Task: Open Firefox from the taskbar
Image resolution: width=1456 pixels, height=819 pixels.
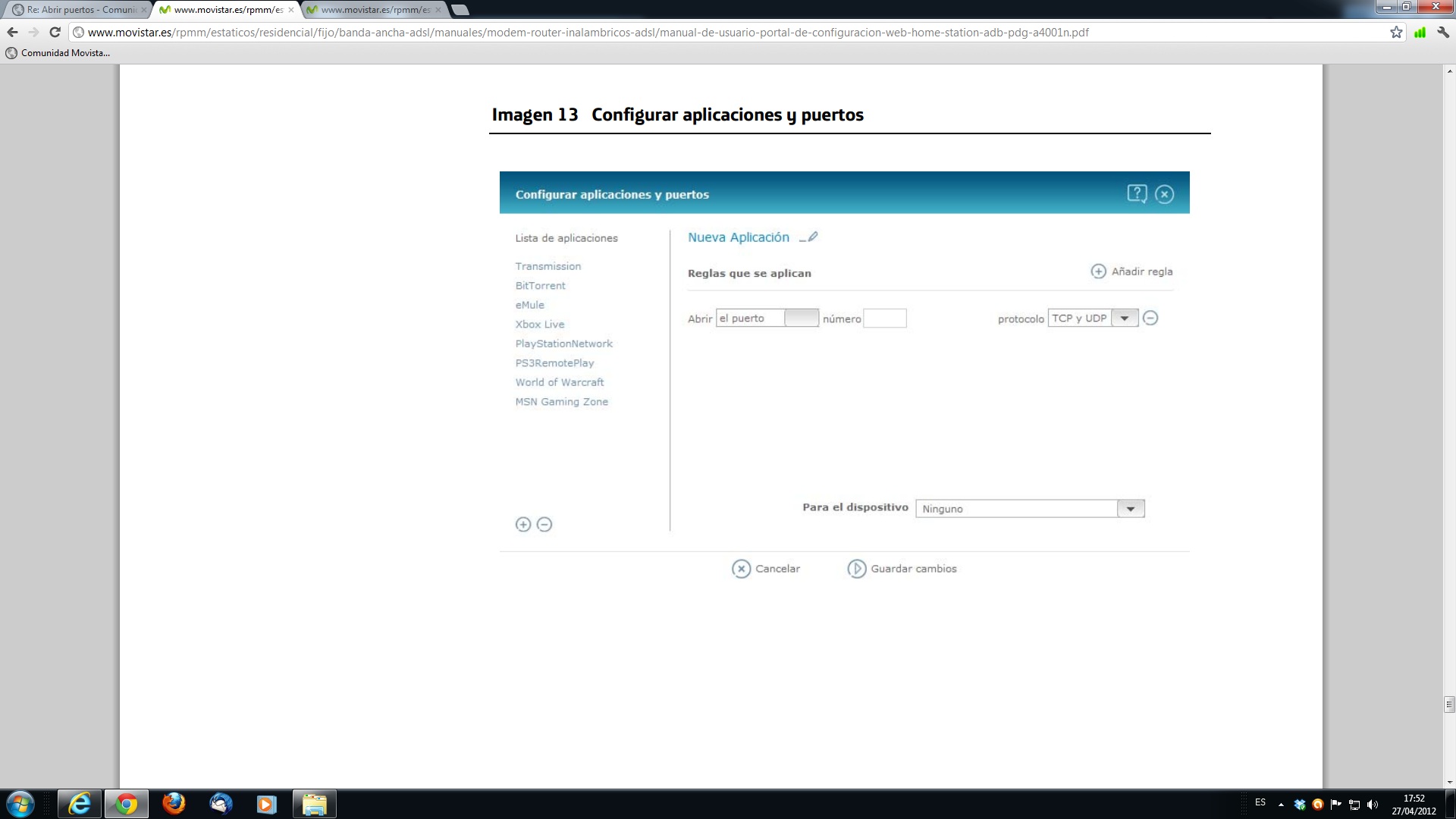Action: (174, 804)
